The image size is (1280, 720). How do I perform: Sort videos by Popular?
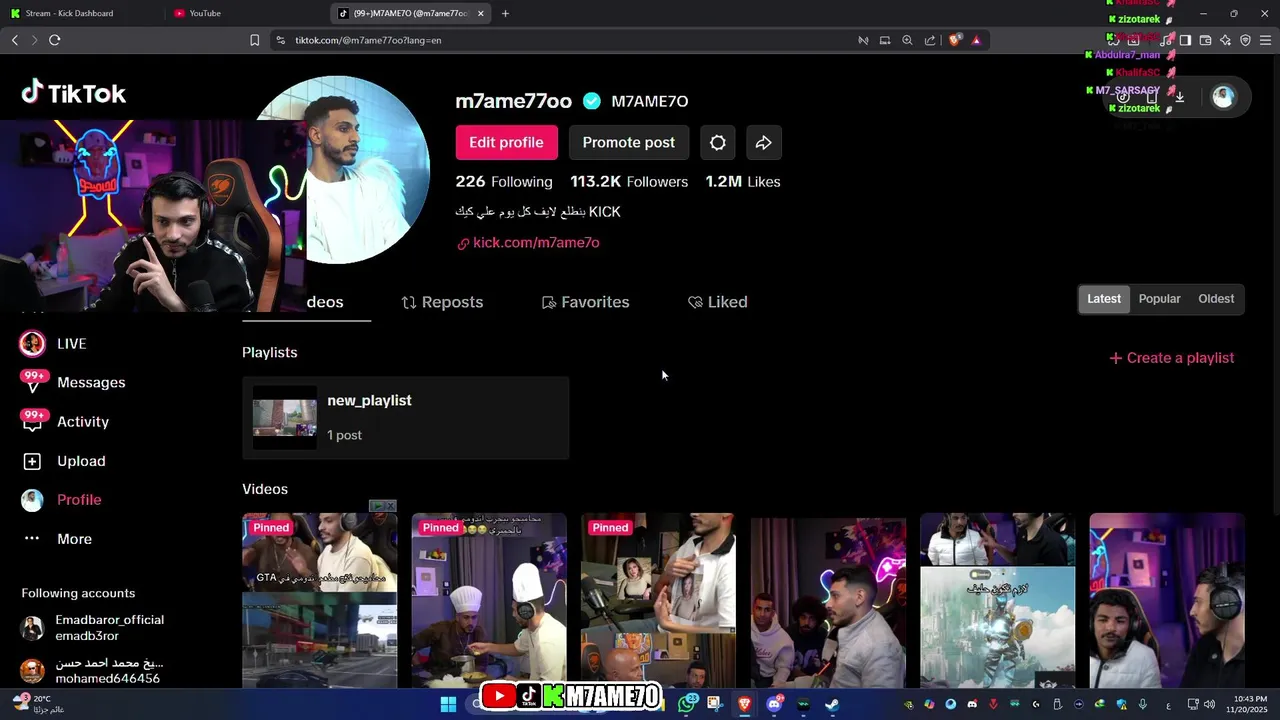1159,299
